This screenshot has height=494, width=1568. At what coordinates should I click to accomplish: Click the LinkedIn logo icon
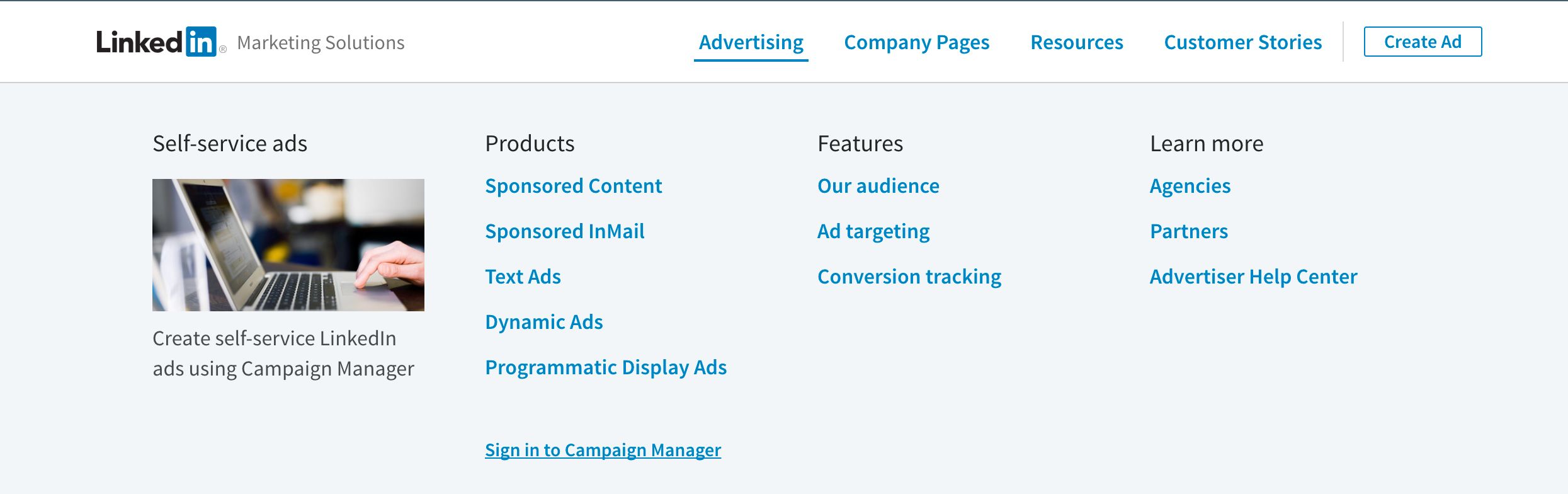pyautogui.click(x=157, y=42)
